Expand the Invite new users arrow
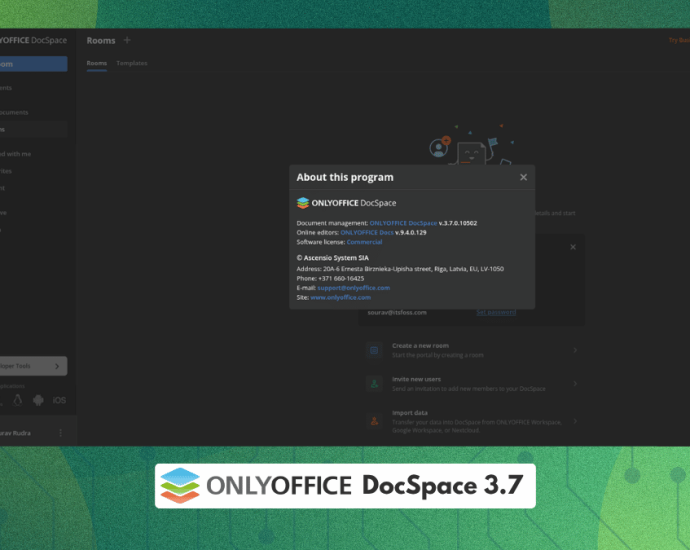Image resolution: width=690 pixels, height=550 pixels. (575, 384)
